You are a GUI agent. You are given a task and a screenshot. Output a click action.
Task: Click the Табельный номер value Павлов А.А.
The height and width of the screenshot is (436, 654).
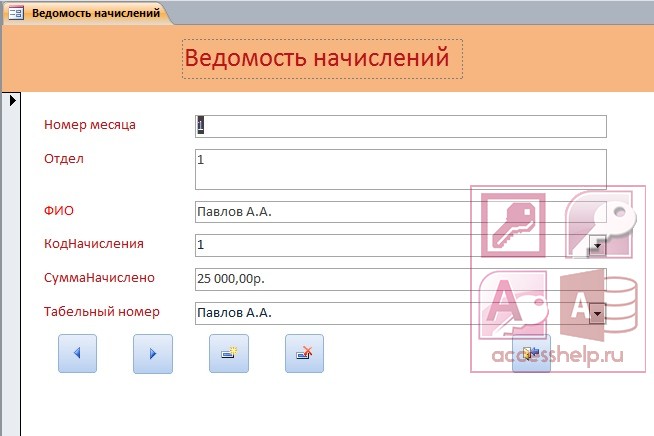click(392, 313)
